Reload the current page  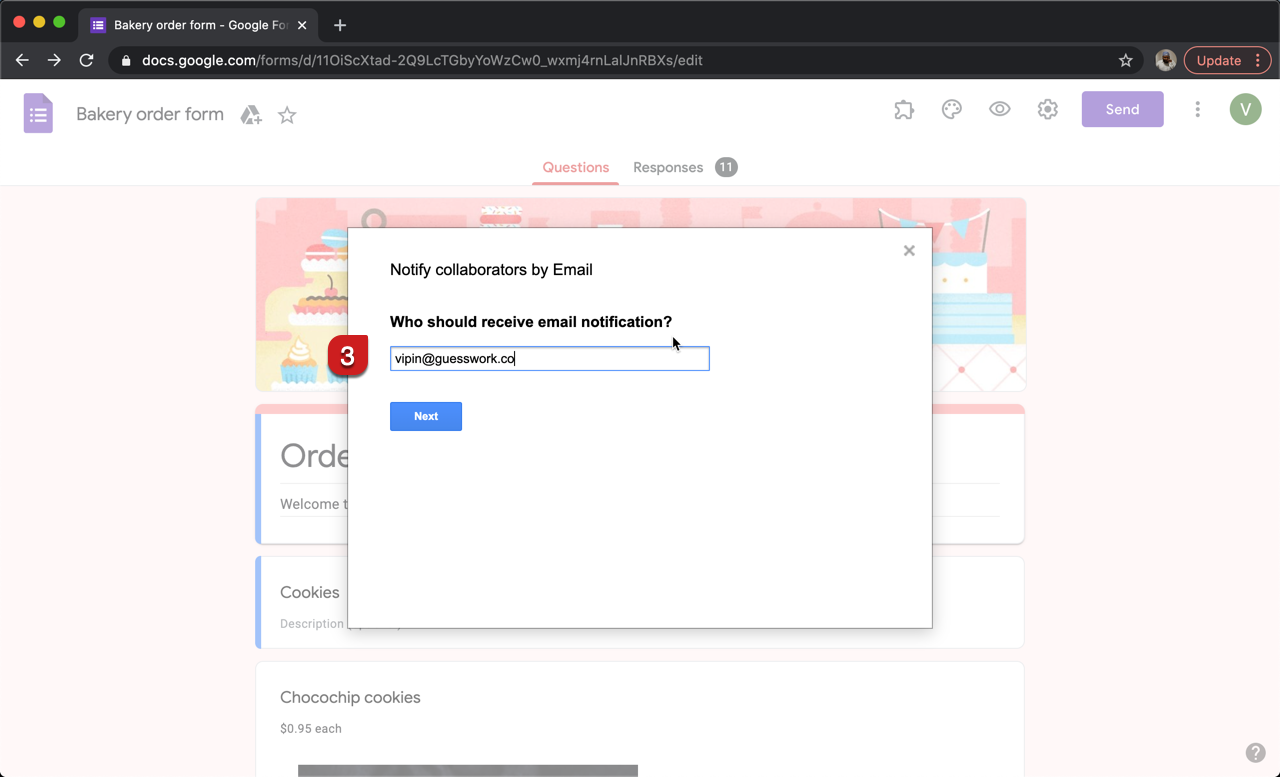coord(87,60)
